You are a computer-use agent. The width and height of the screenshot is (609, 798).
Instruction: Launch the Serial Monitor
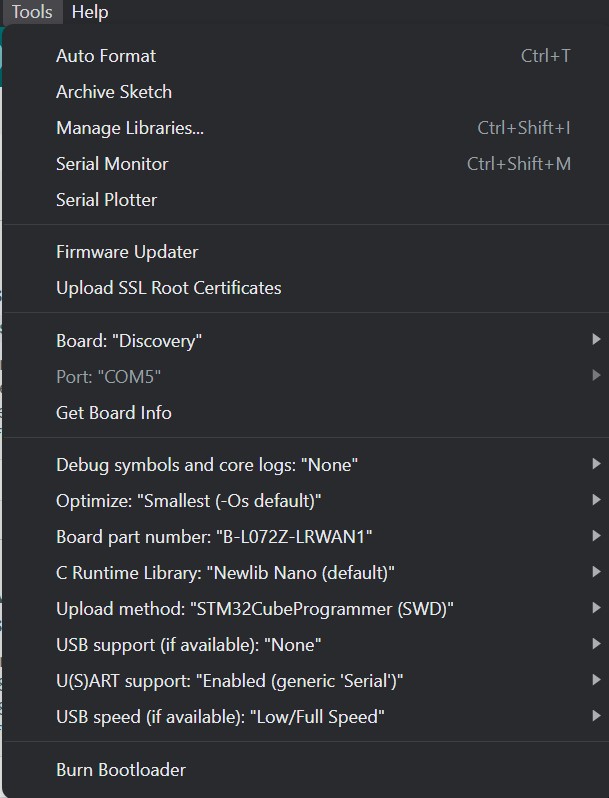(x=112, y=164)
